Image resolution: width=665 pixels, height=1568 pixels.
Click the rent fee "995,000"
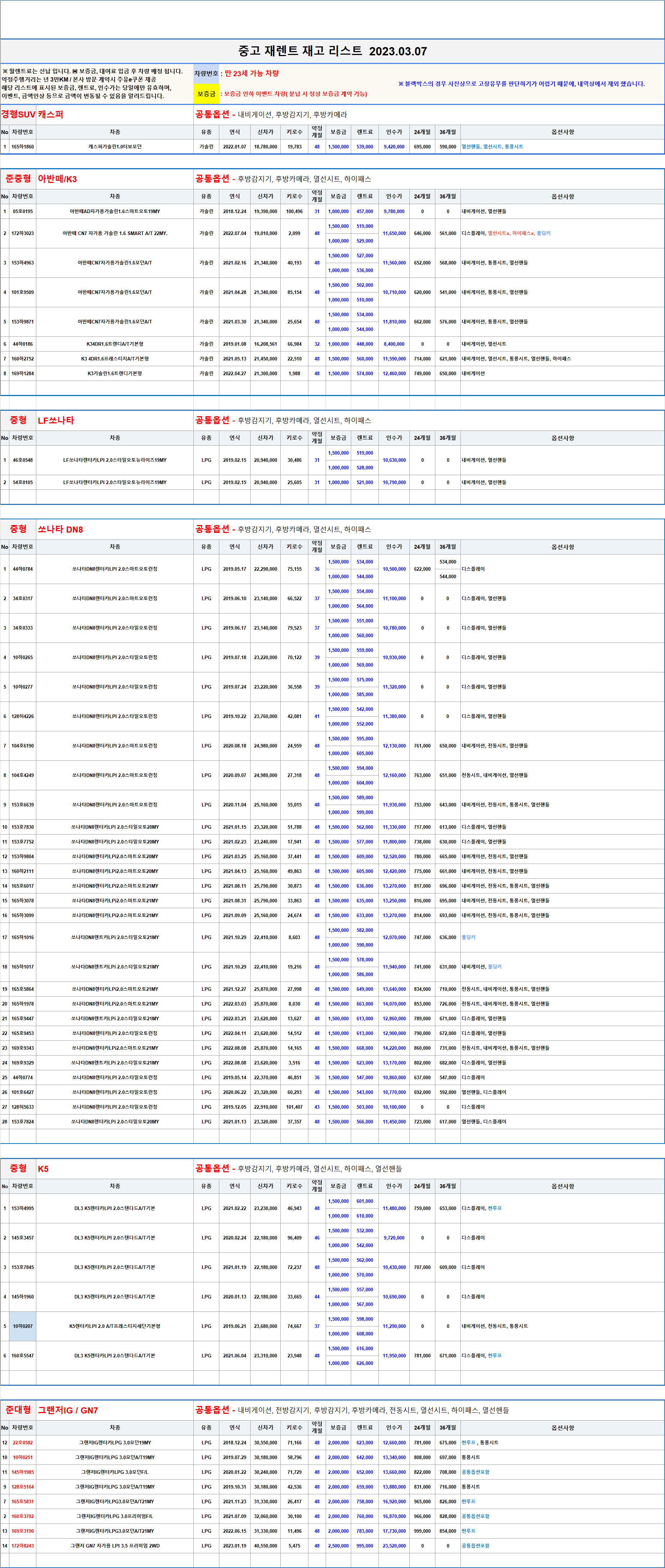tap(365, 1545)
